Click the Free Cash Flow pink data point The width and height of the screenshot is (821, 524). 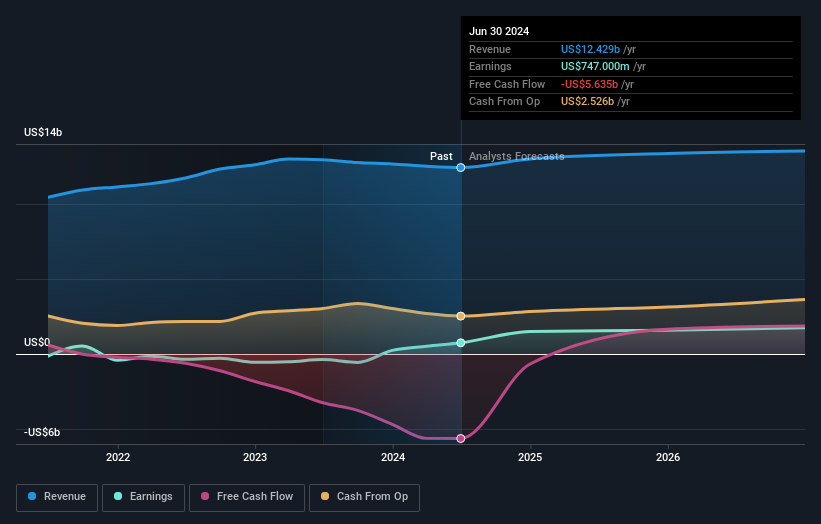tap(461, 439)
